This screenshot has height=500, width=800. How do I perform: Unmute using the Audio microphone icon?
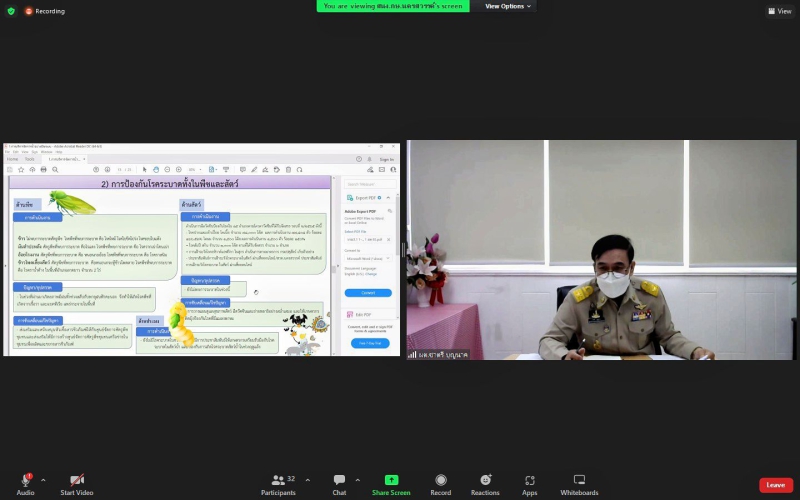pos(25,480)
